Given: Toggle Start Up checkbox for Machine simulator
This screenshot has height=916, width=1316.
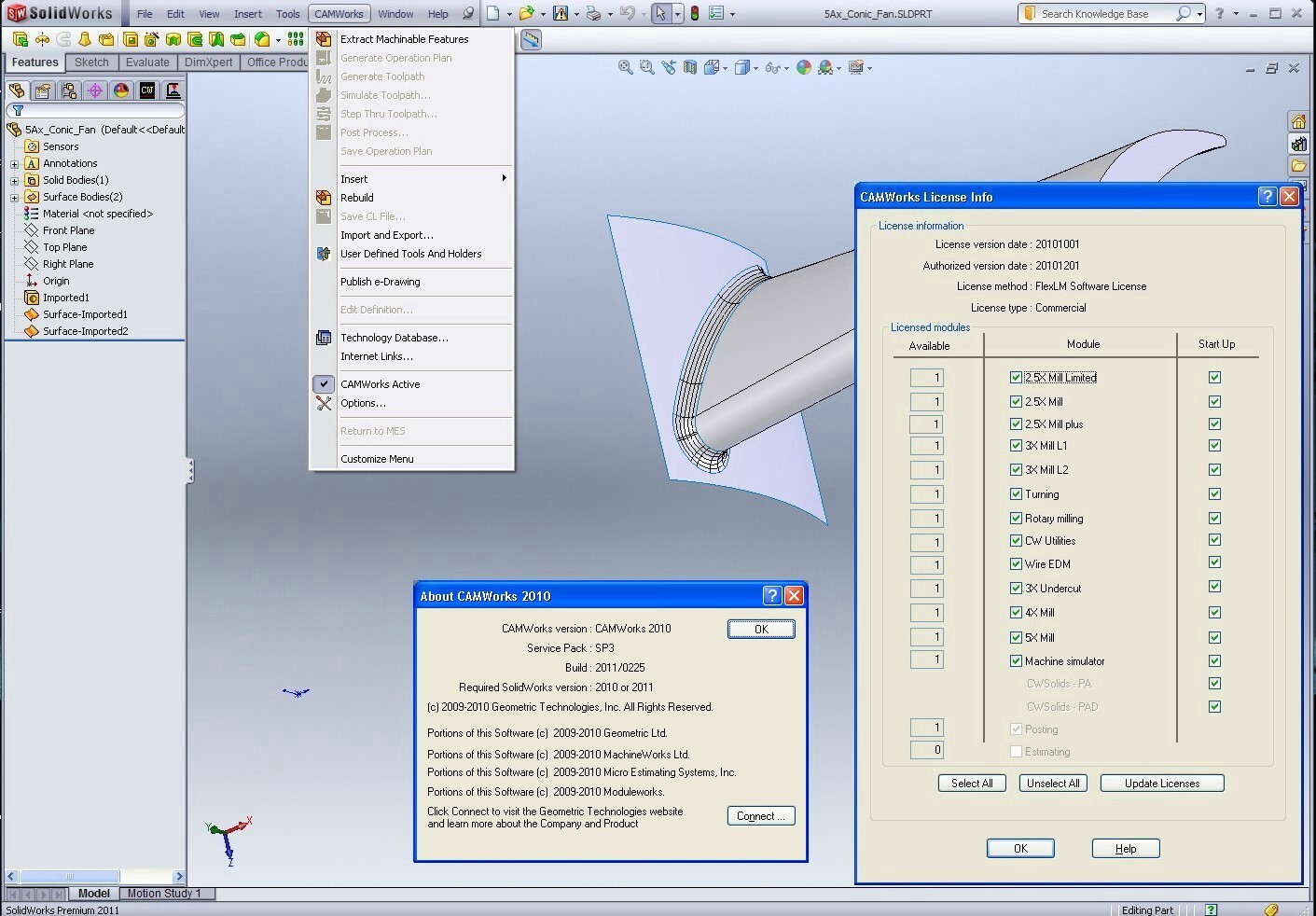Looking at the screenshot, I should pyautogui.click(x=1214, y=661).
